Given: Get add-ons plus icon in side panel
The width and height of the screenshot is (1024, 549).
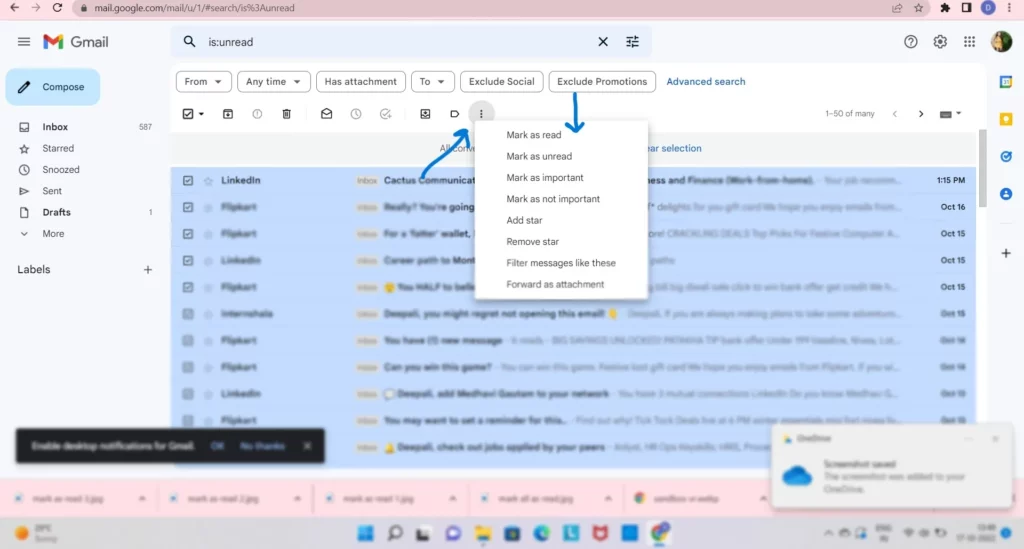Looking at the screenshot, I should [1006, 253].
